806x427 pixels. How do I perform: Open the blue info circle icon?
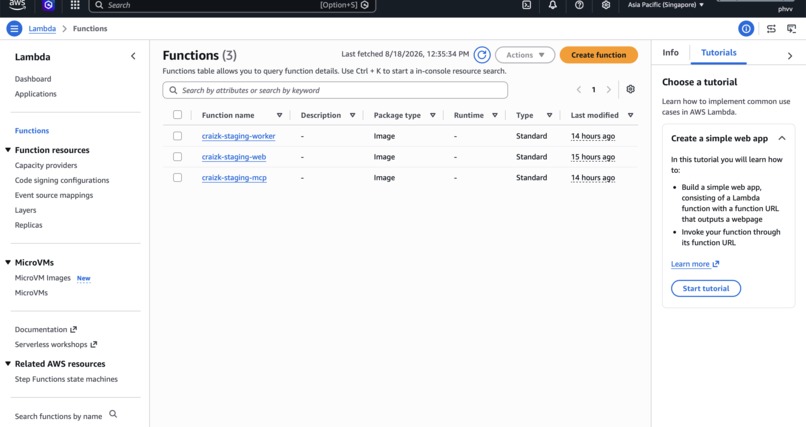coord(746,29)
